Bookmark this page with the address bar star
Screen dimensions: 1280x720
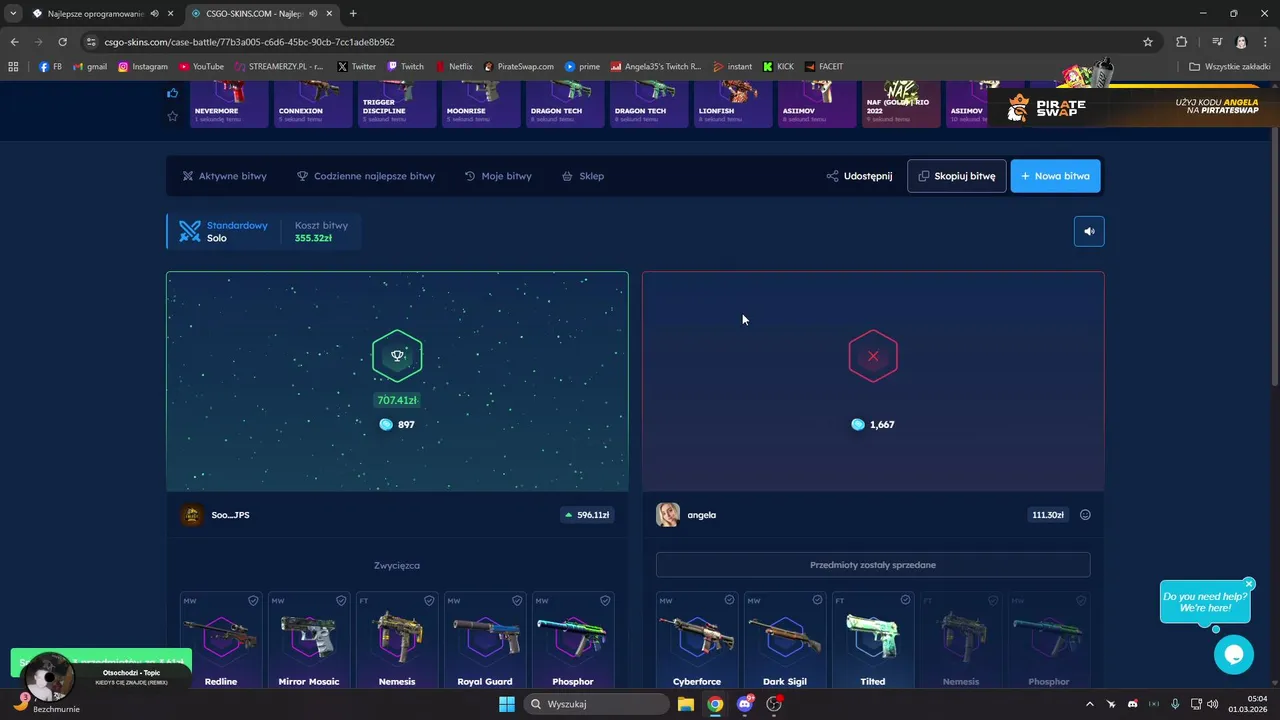click(x=1148, y=42)
